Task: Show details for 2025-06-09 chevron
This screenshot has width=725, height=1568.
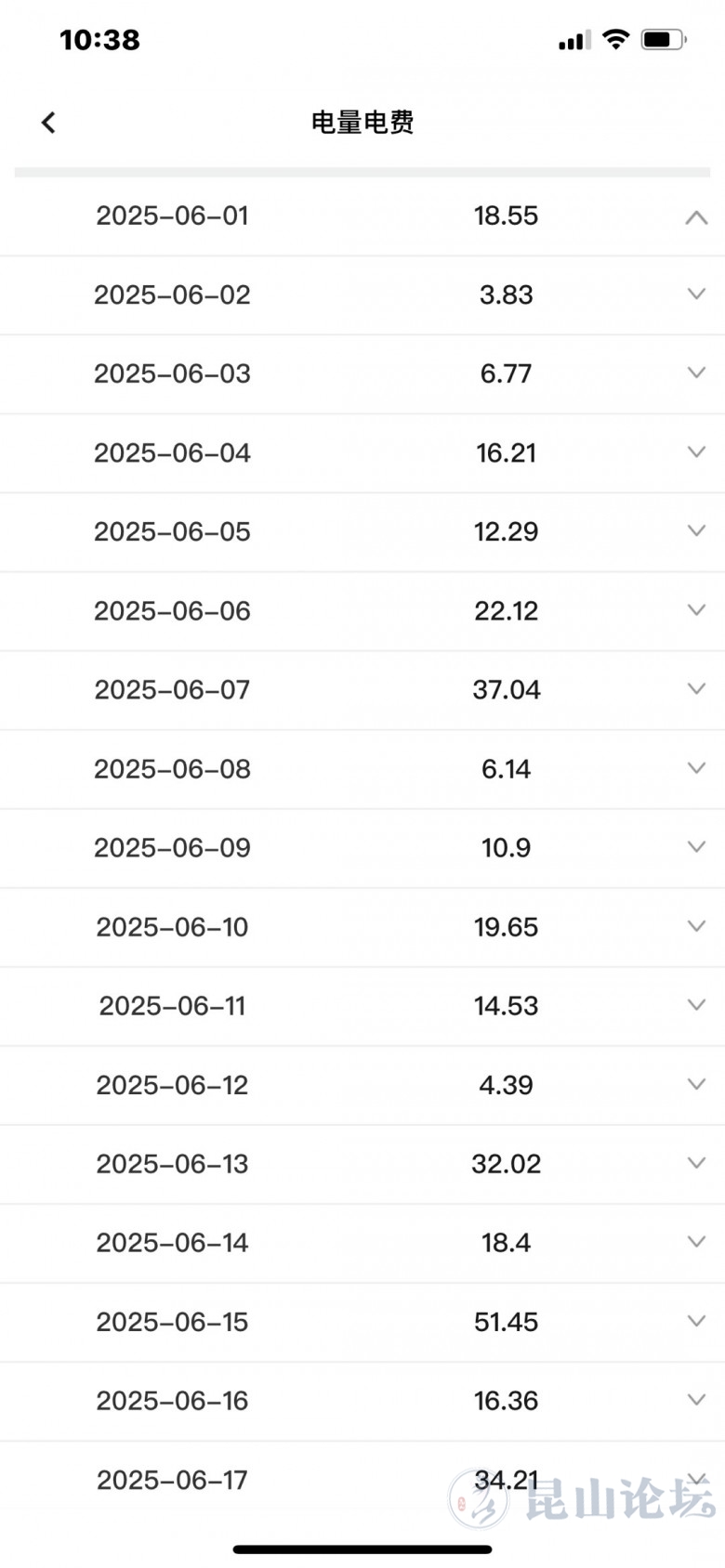Action: 696,847
